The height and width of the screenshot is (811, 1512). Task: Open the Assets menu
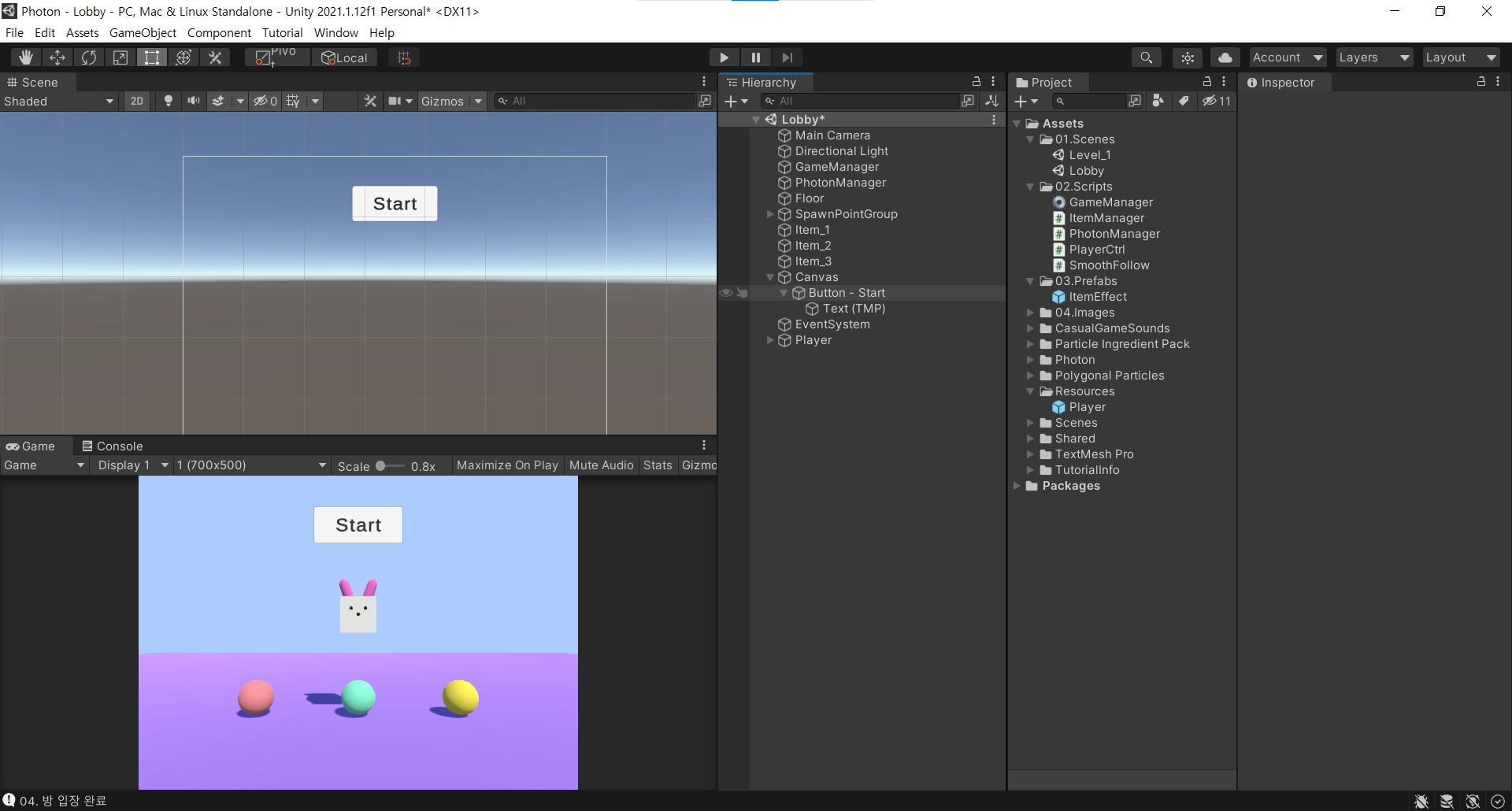point(82,32)
